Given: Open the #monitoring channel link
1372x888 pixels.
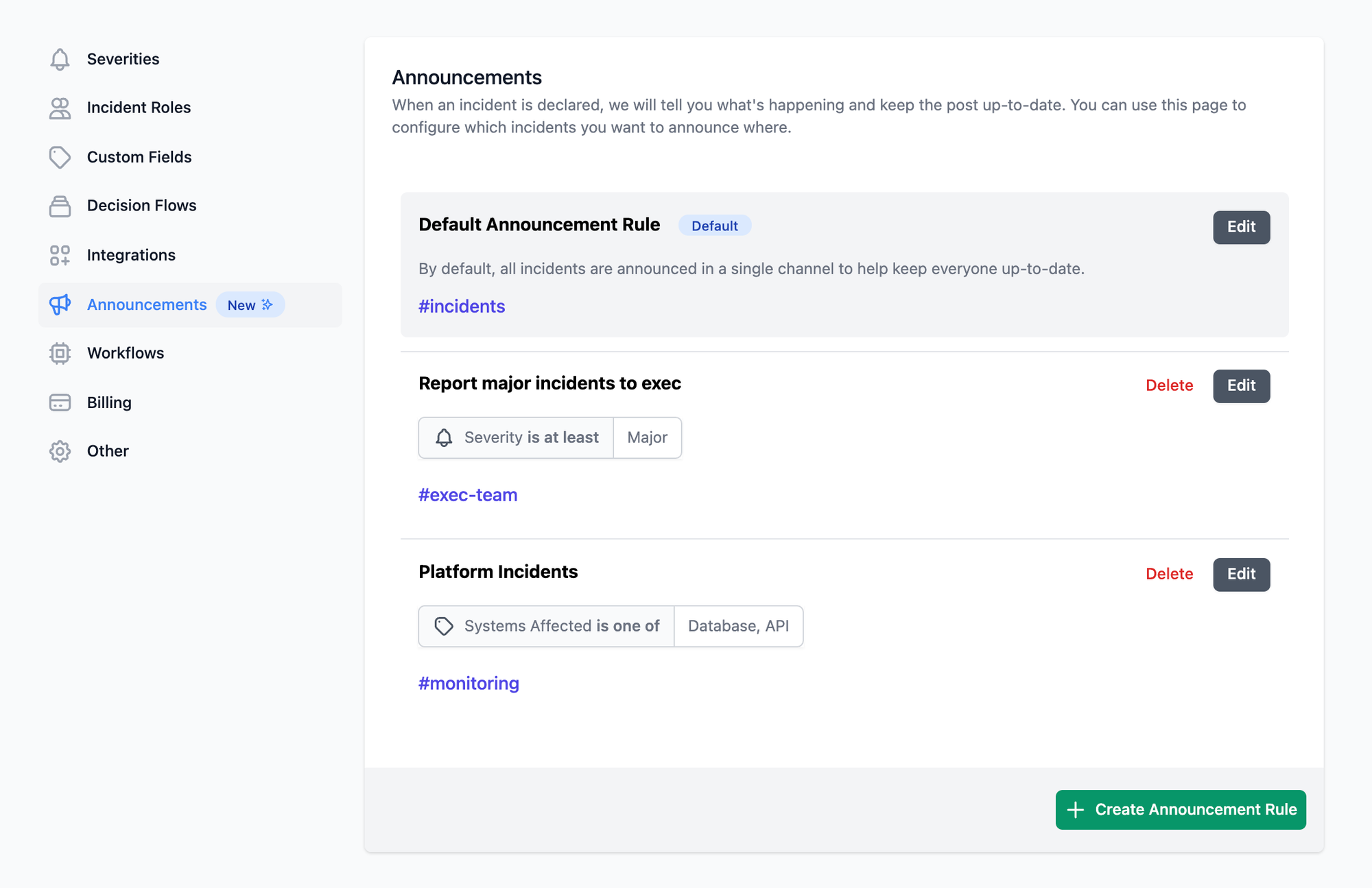Looking at the screenshot, I should click(x=469, y=684).
